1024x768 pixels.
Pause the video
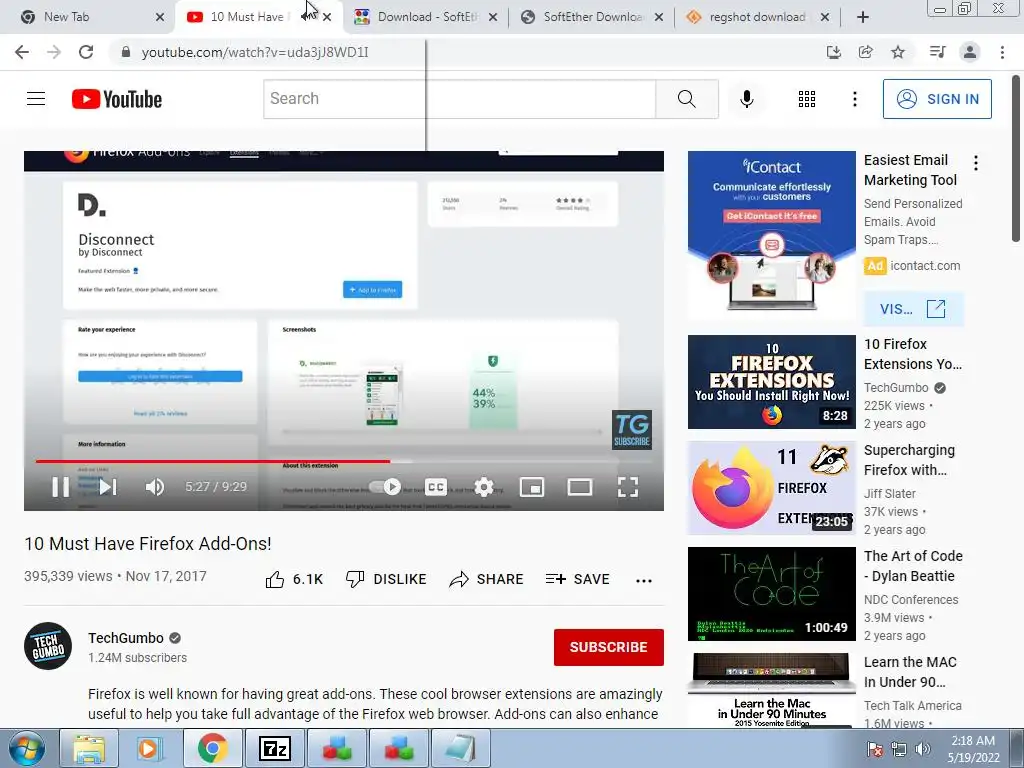pos(61,487)
